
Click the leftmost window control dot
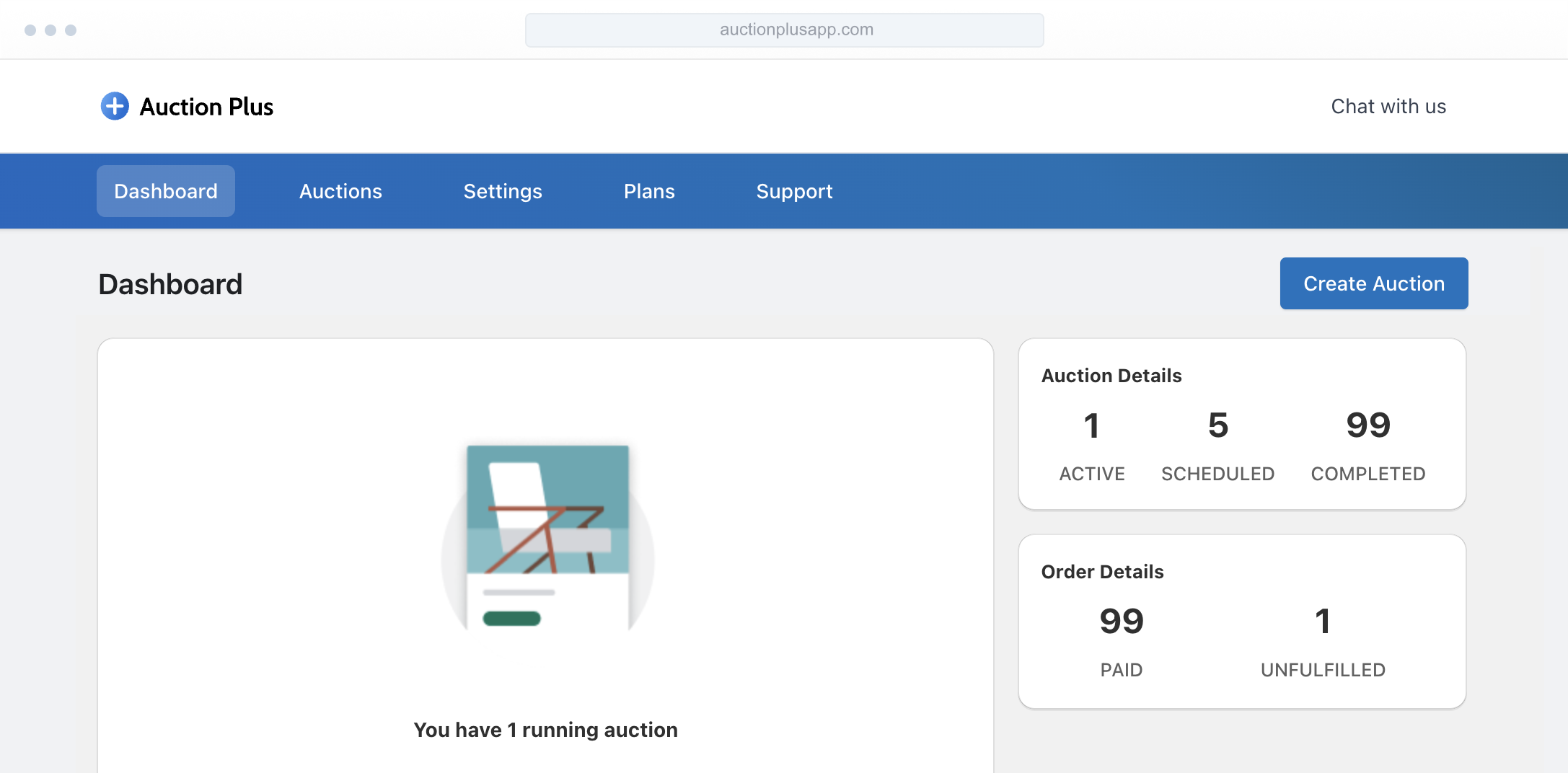(30, 30)
